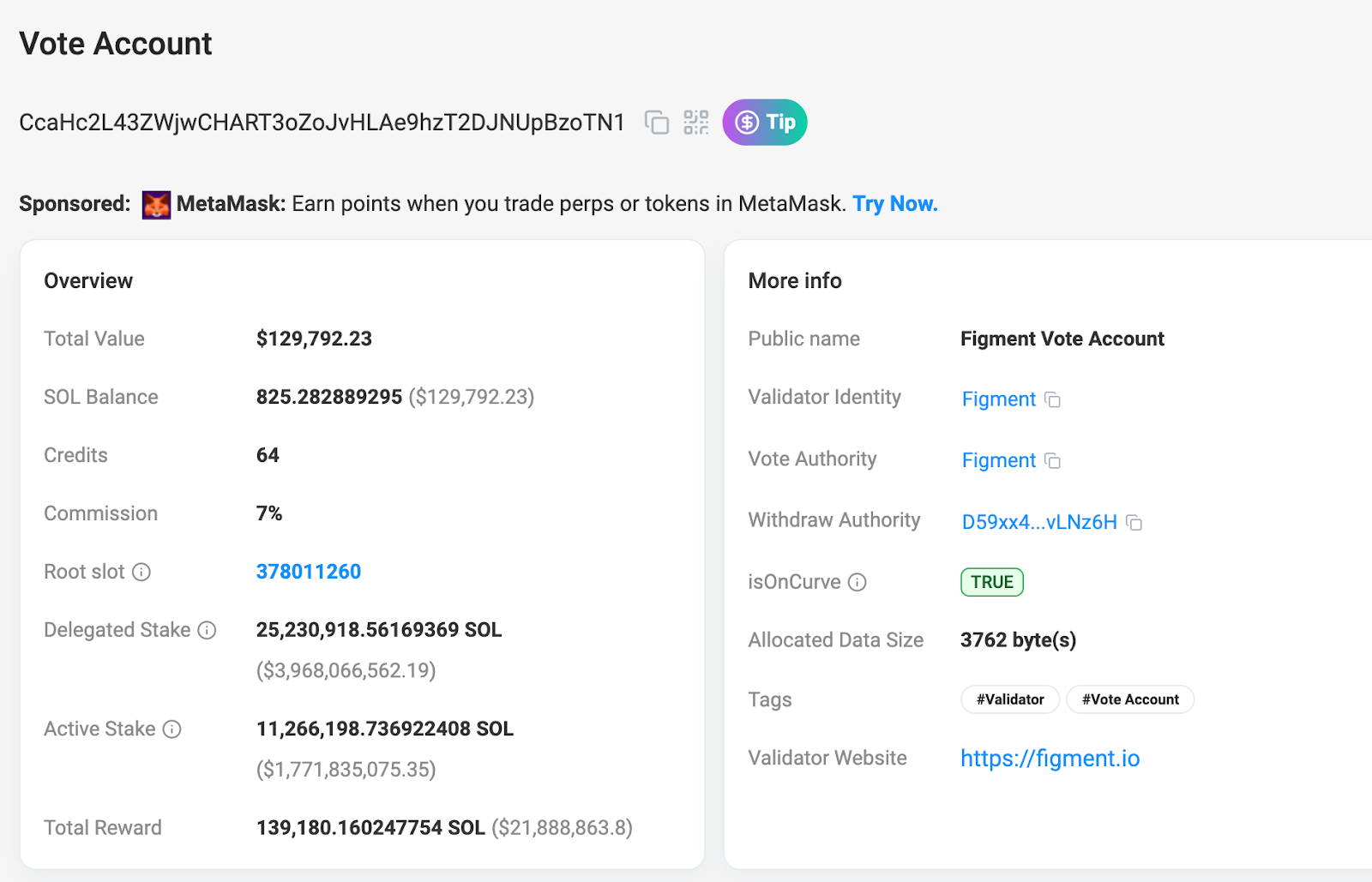Open the Delegated Stake info icon
The width and height of the screenshot is (1372, 882).
[207, 630]
